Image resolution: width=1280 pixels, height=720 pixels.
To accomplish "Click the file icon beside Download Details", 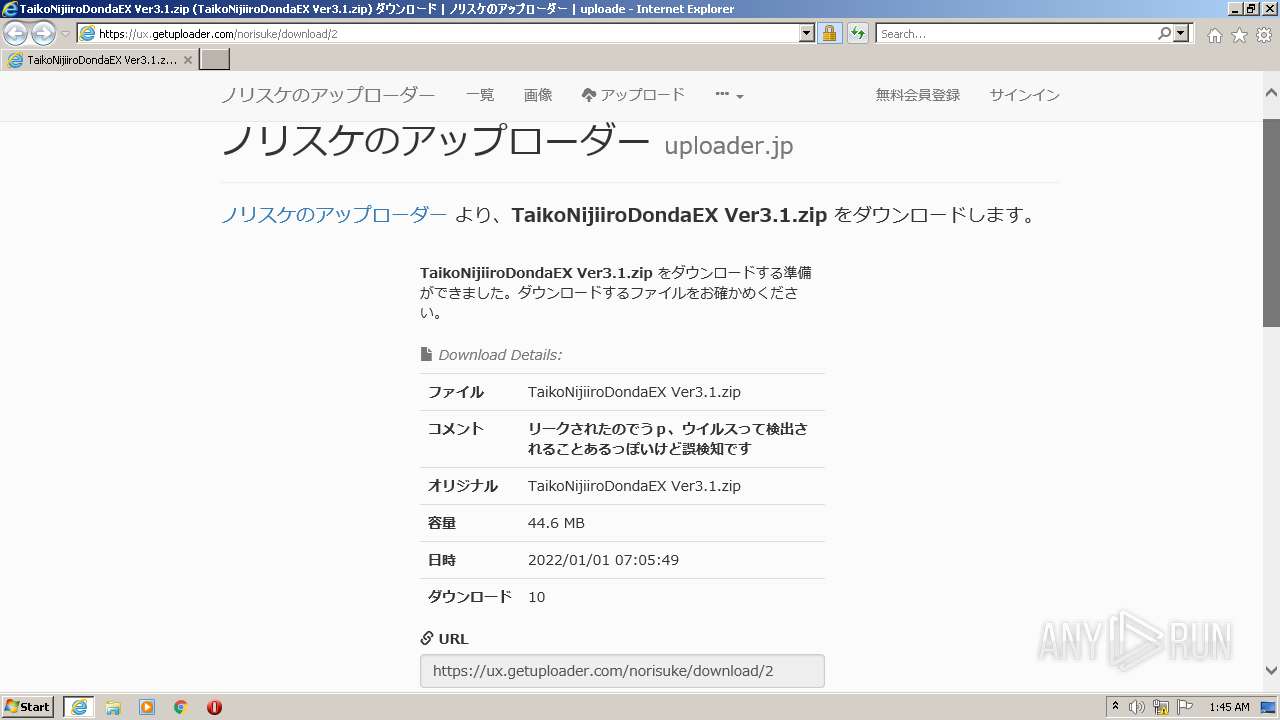I will [426, 354].
